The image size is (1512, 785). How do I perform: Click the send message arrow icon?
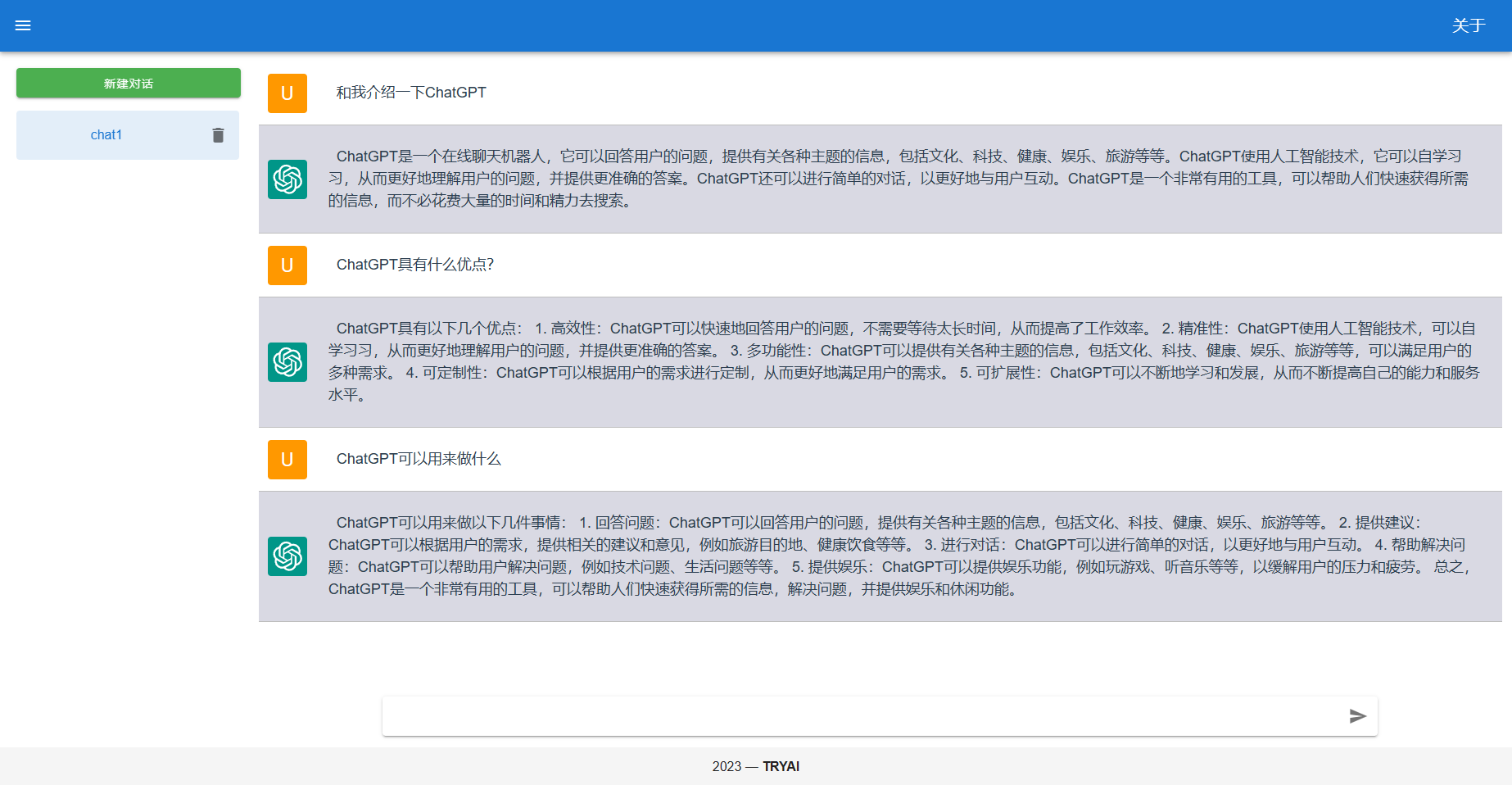[x=1359, y=716]
